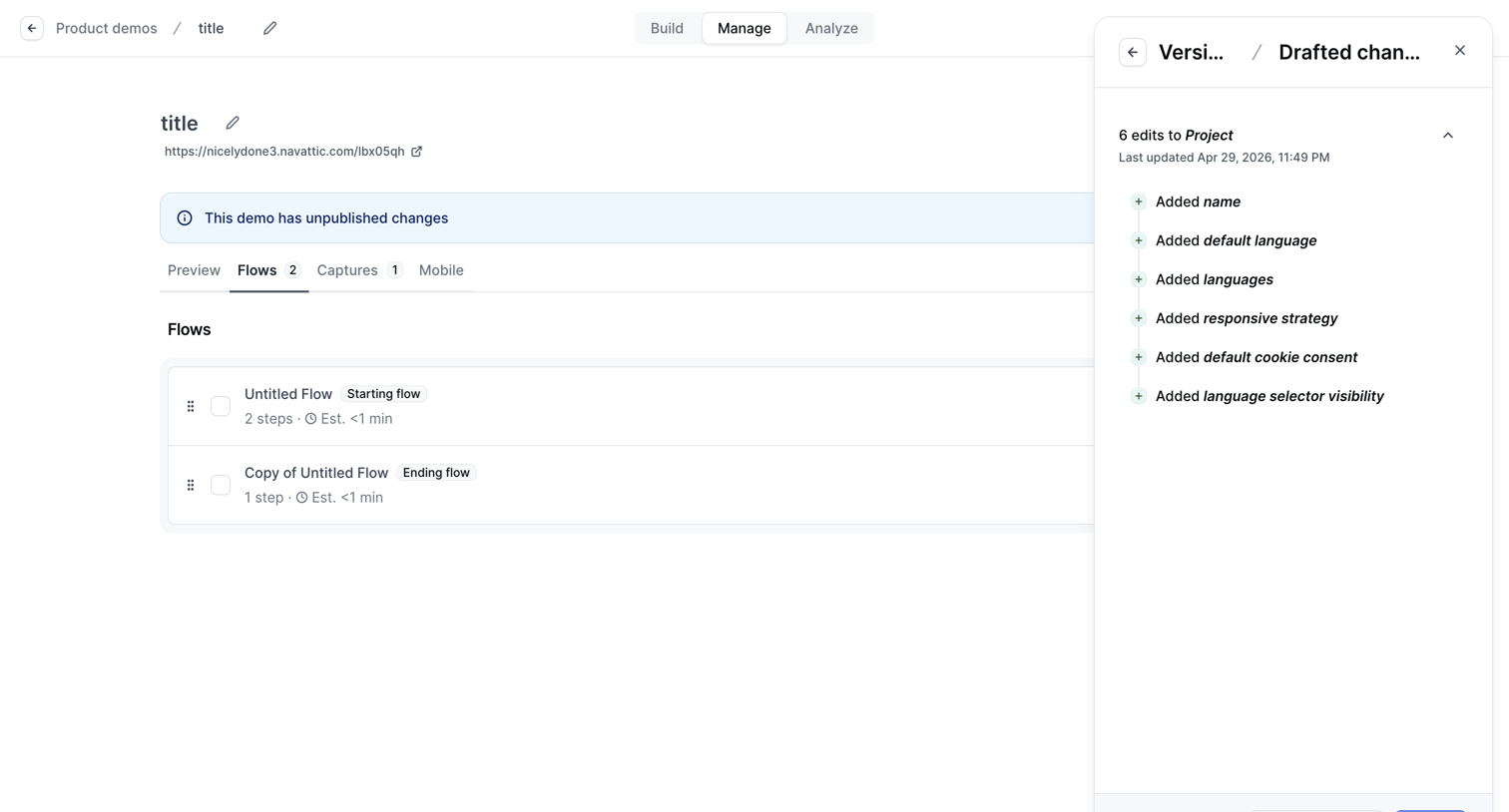Click plus icon beside Added default language
The image size is (1509, 812).
1138,240
